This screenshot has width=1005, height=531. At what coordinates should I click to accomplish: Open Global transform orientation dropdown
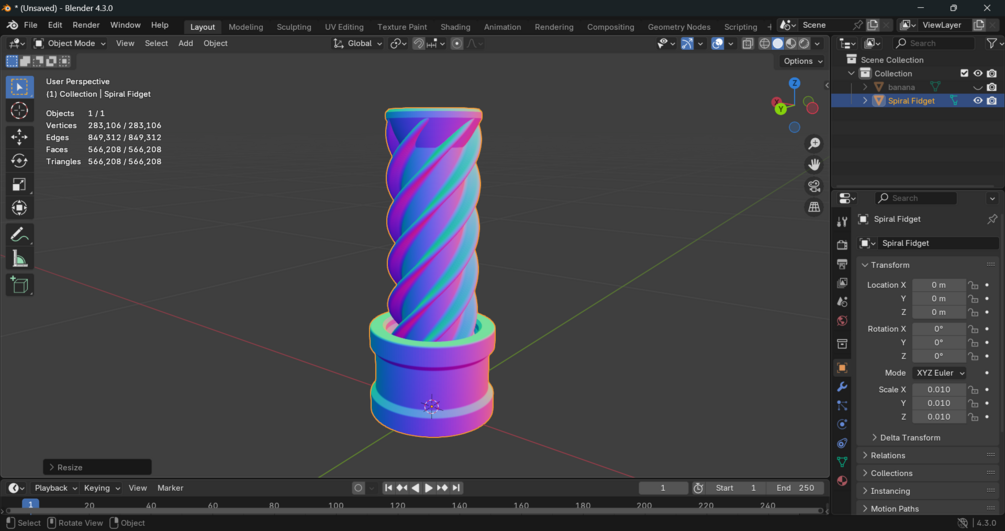[358, 44]
